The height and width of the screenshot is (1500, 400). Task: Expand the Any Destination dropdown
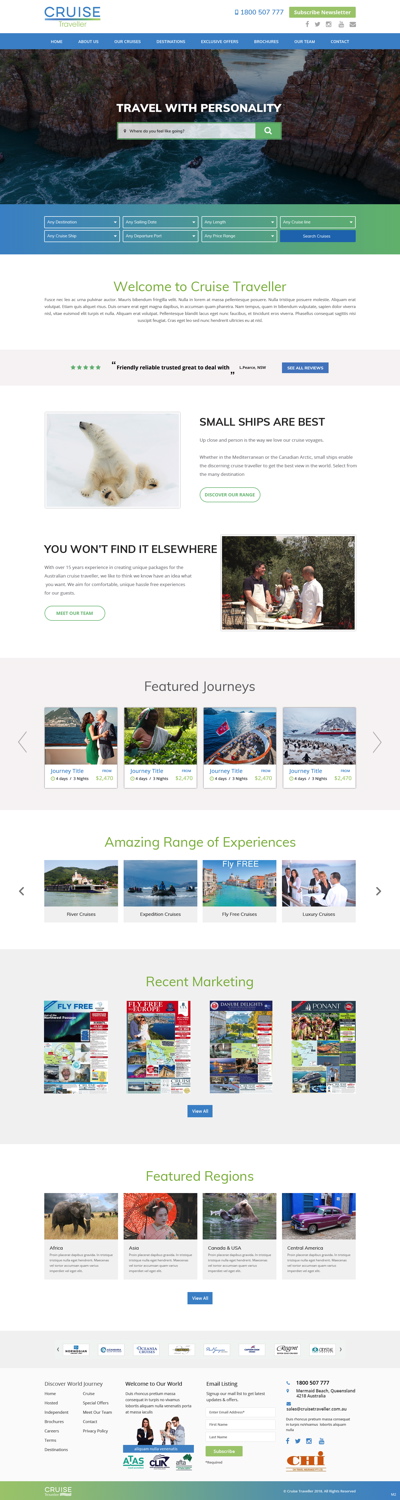click(82, 222)
